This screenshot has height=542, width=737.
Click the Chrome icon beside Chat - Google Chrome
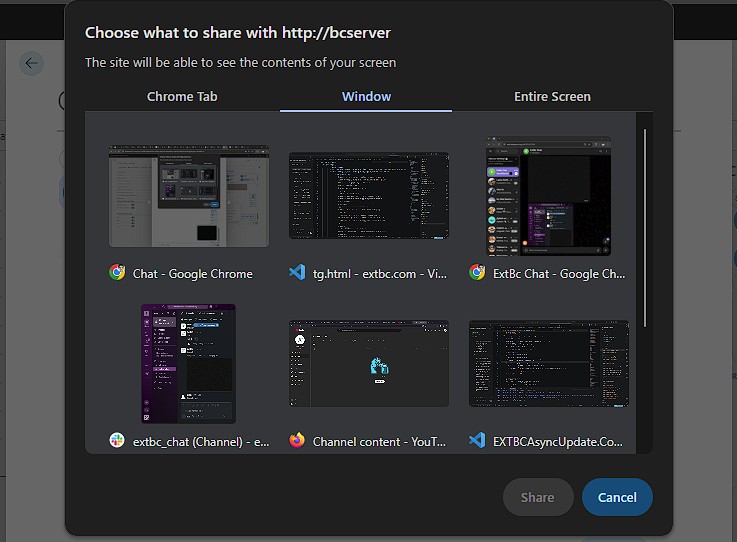click(x=117, y=273)
